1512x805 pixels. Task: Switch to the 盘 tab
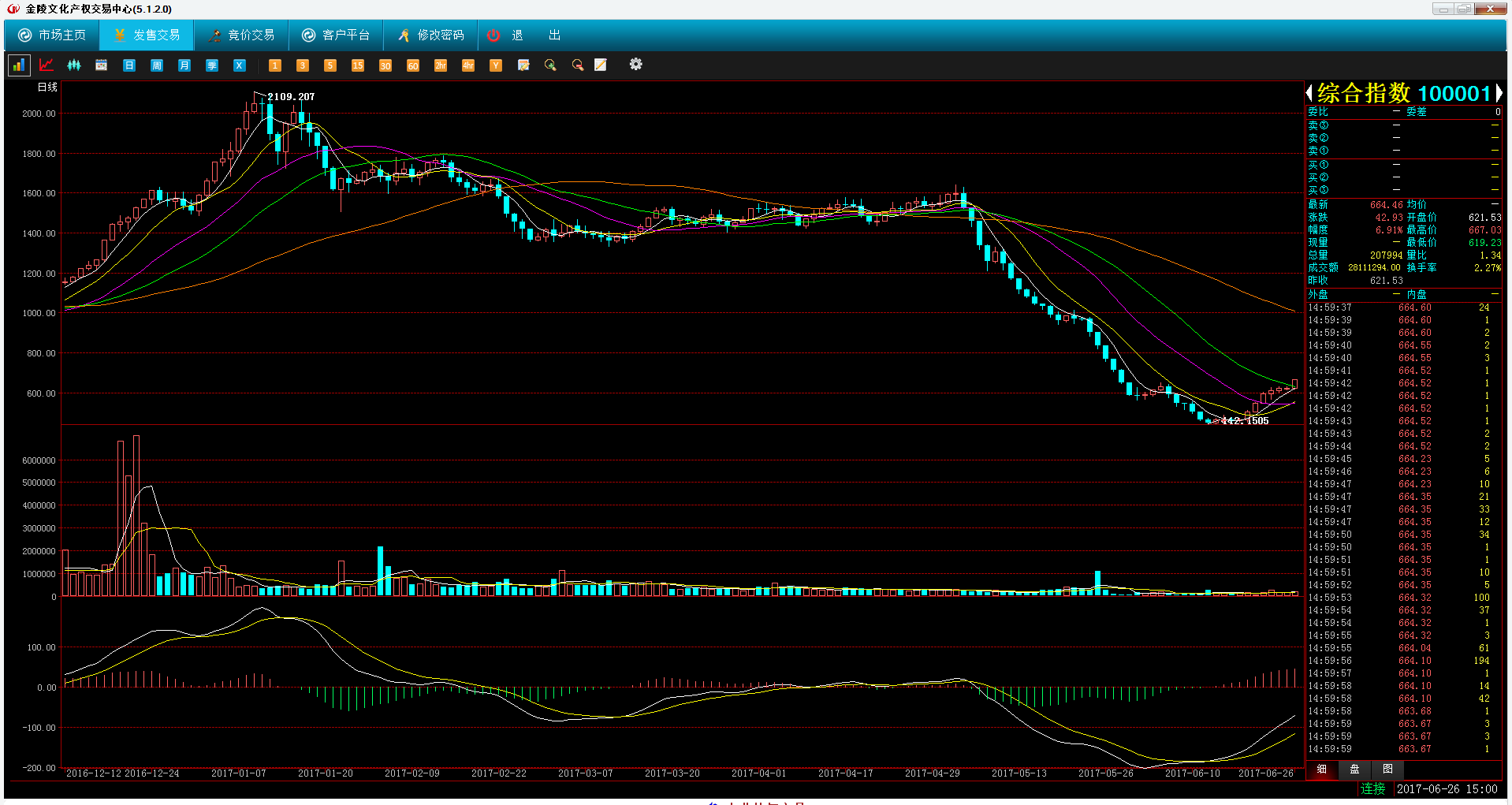(x=1354, y=769)
